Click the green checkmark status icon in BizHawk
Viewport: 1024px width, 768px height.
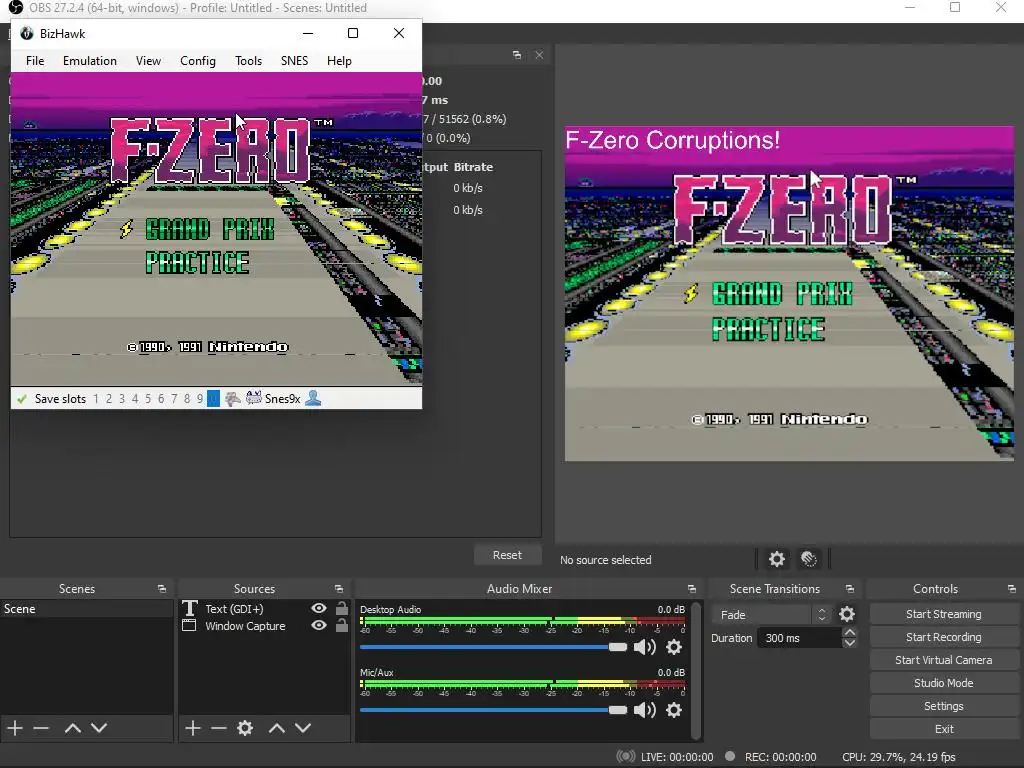pos(22,398)
